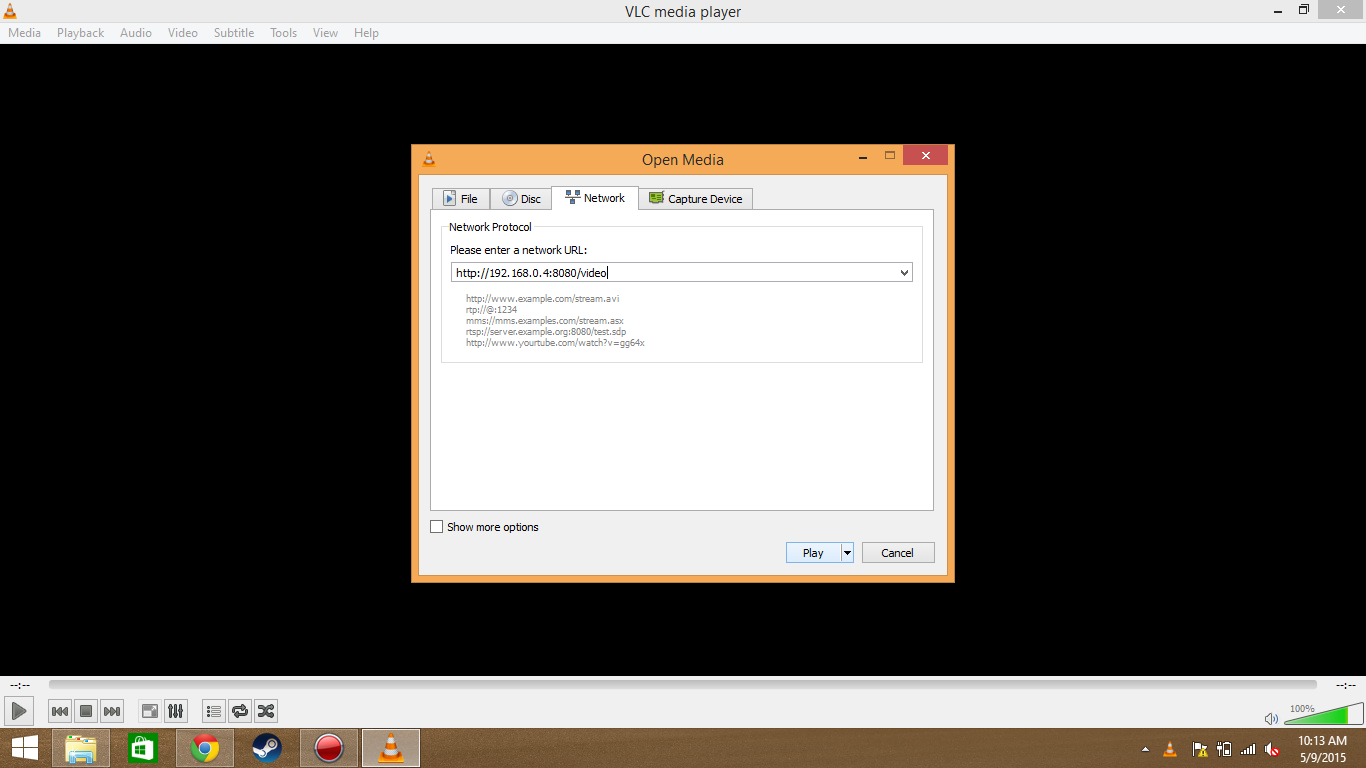
Task: Minimize the Open Media dialog
Action: pos(862,155)
